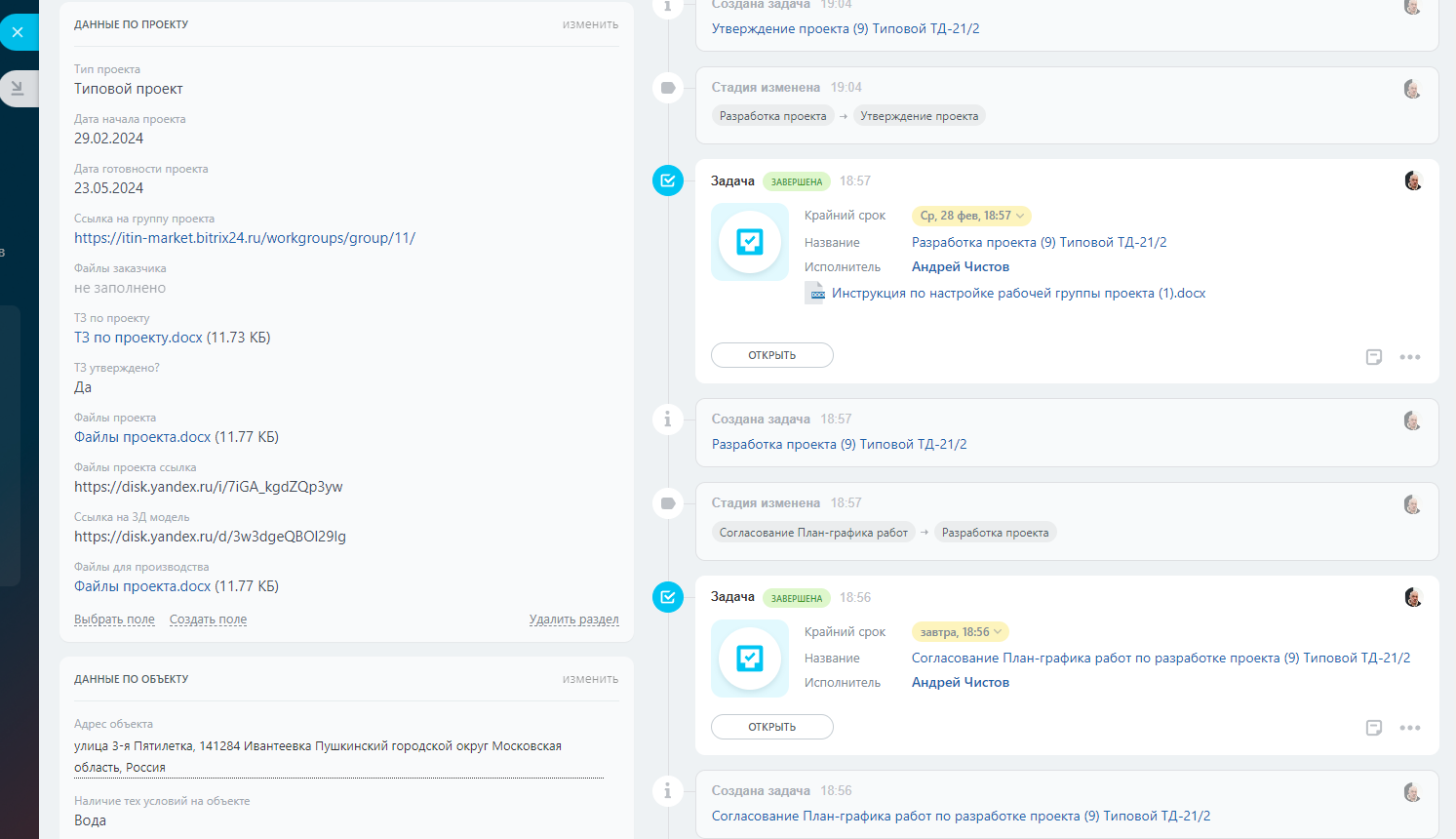Click the docx file icon for Инструкция attachment

tap(815, 294)
